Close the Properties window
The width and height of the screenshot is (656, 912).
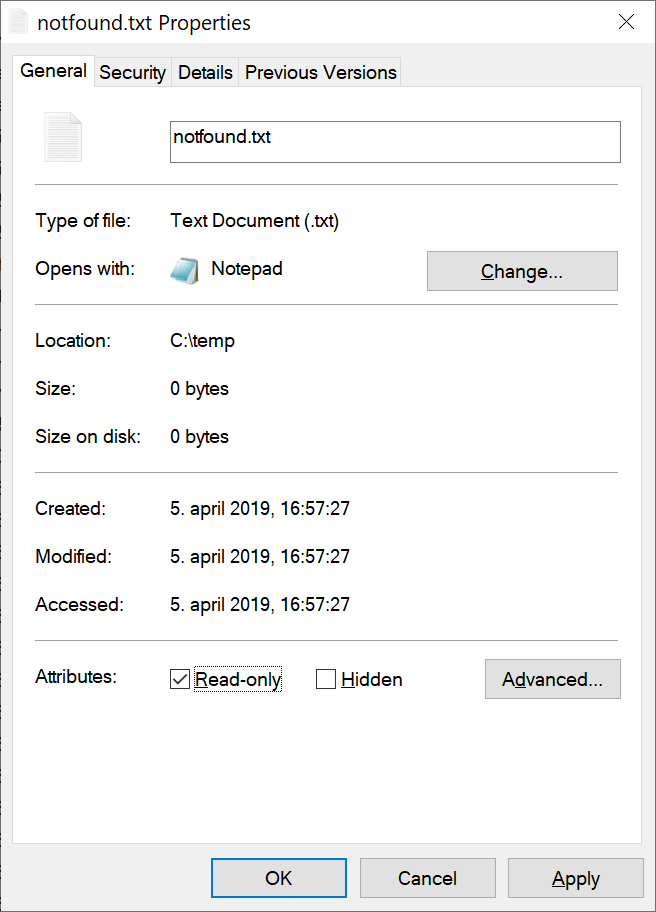click(626, 21)
